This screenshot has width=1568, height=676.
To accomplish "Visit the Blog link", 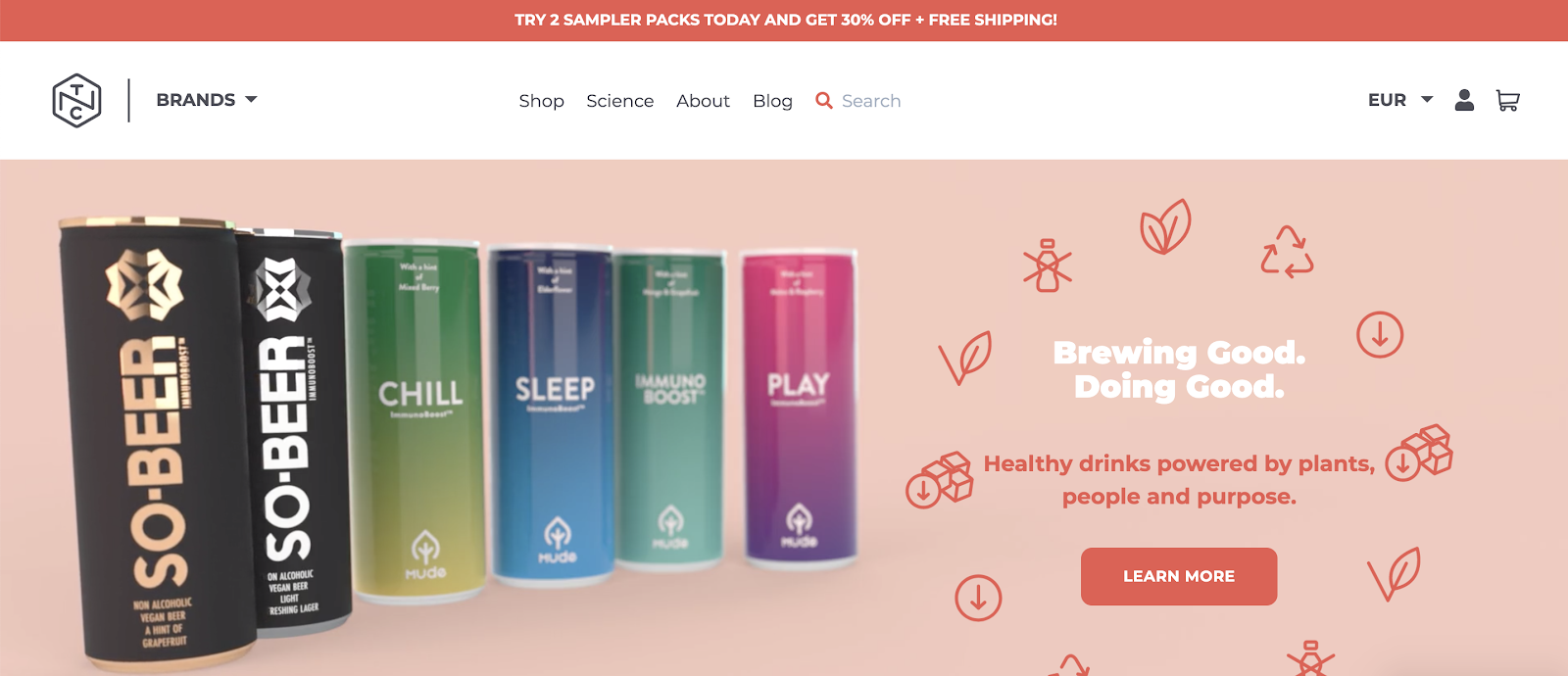I will click(x=772, y=101).
